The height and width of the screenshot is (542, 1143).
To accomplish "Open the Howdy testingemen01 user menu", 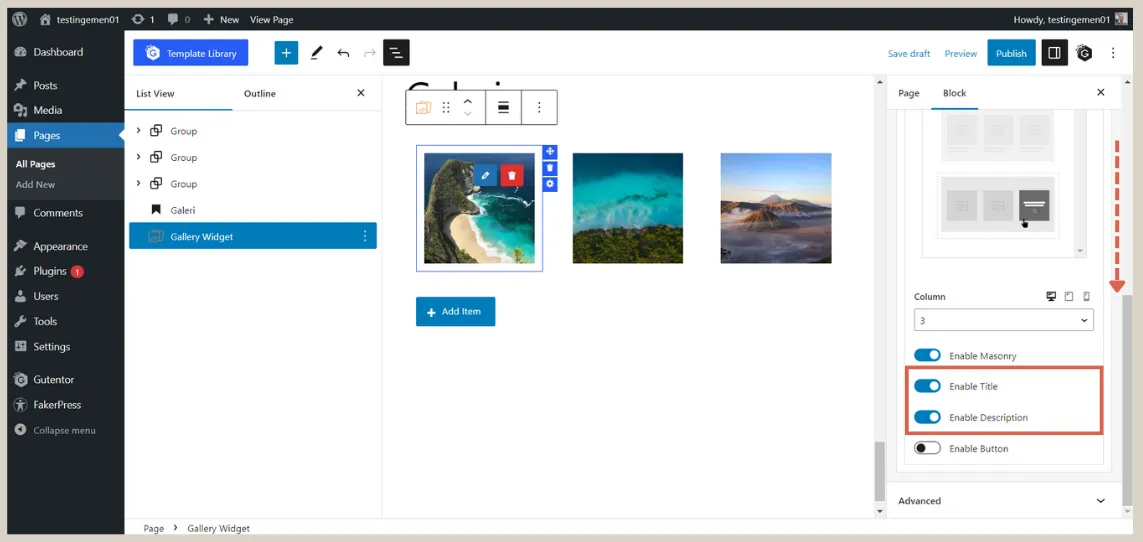I will point(1070,20).
